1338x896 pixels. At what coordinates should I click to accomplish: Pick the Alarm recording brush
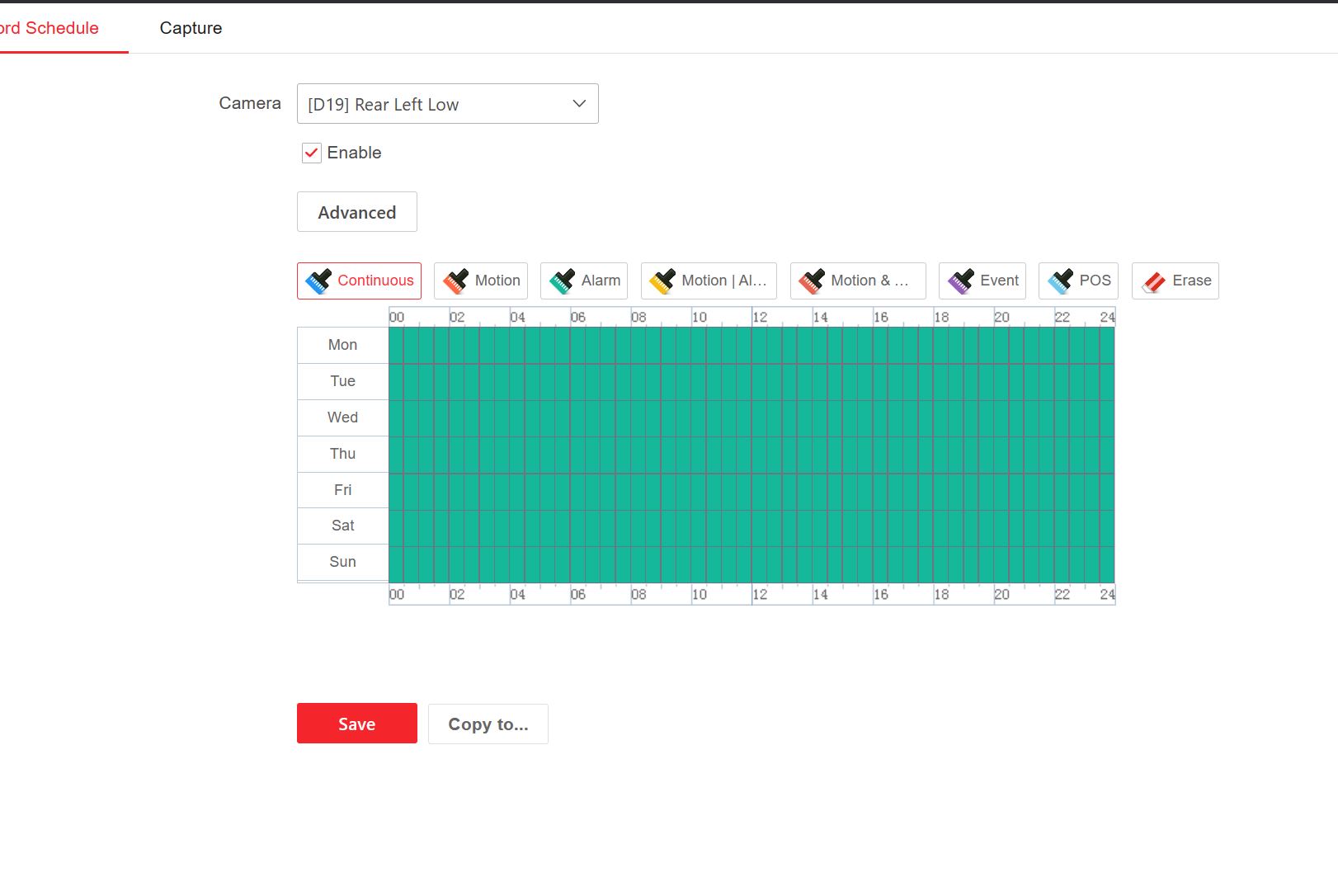584,281
